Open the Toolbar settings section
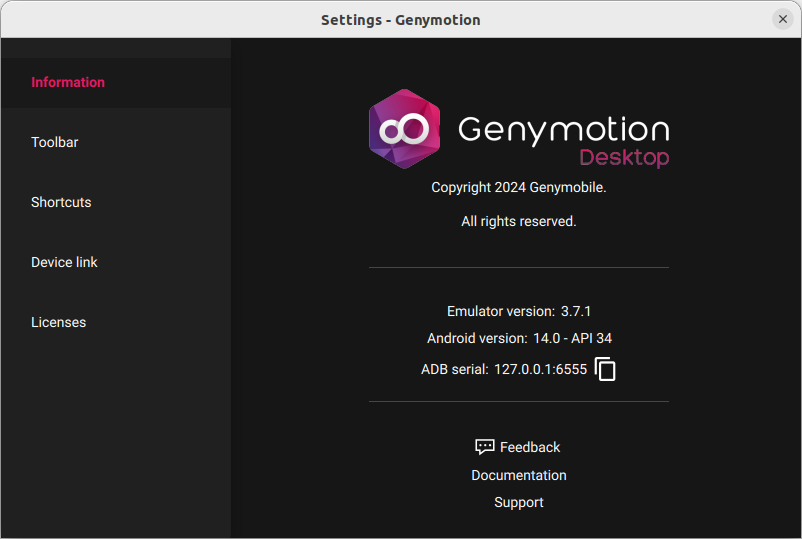Screen dimensions: 802x539 pyautogui.click(x=55, y=142)
